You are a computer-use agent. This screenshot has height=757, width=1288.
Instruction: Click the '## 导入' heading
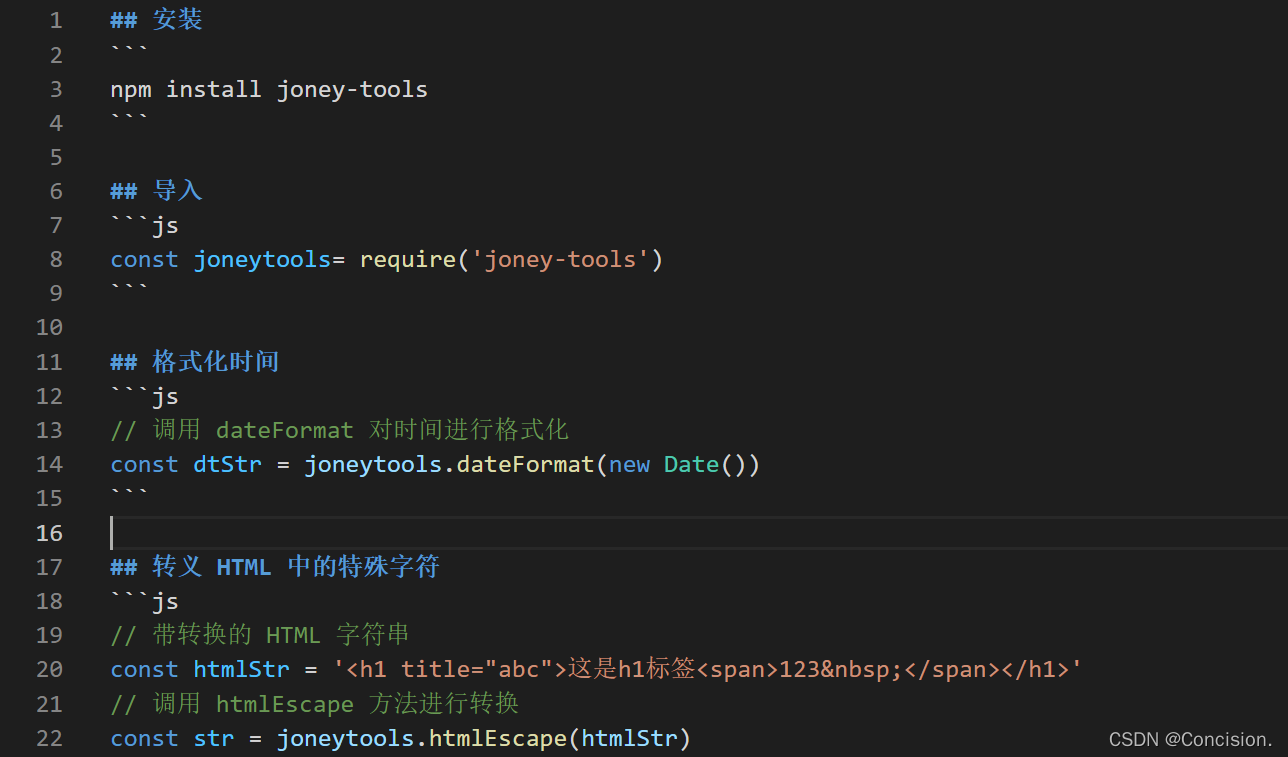coord(157,191)
